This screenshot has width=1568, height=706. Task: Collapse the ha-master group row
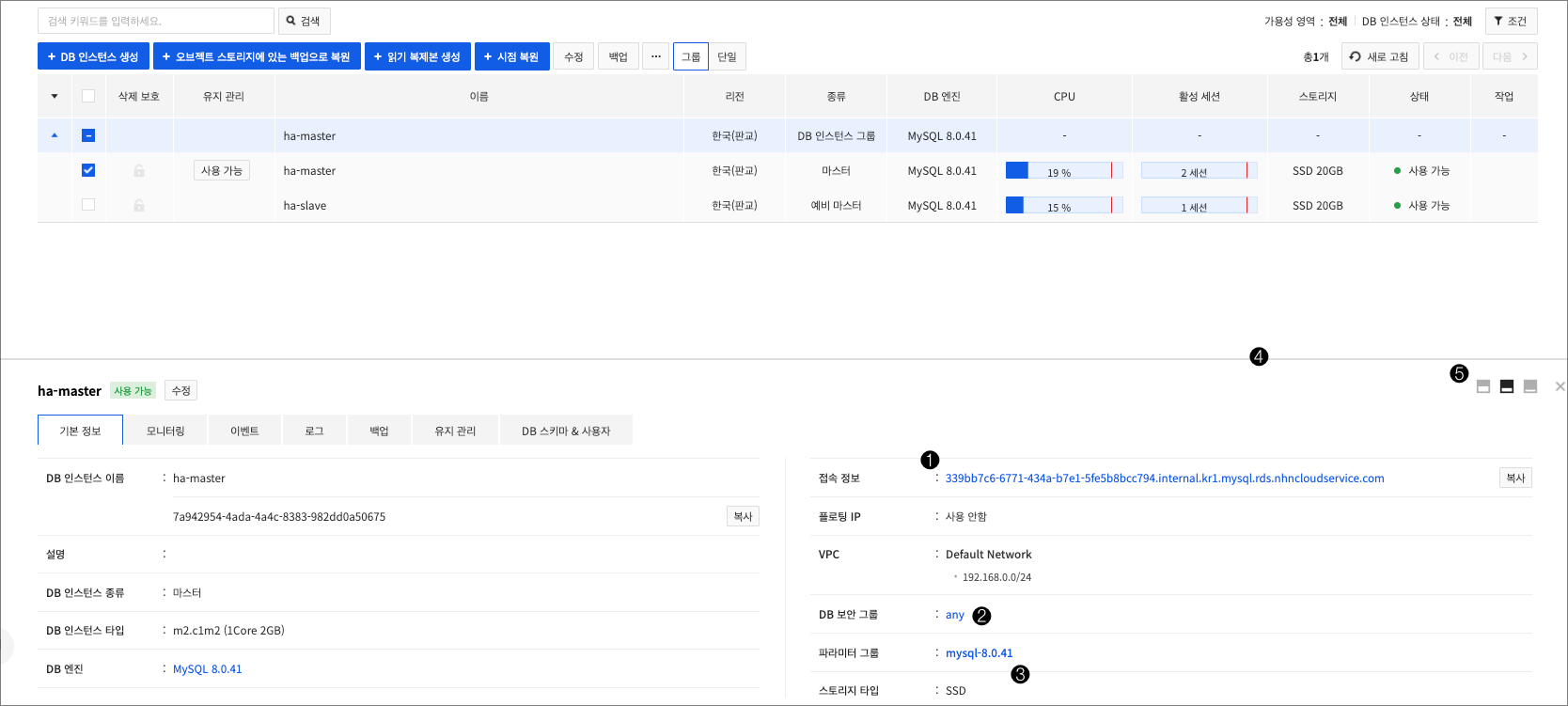[x=55, y=135]
